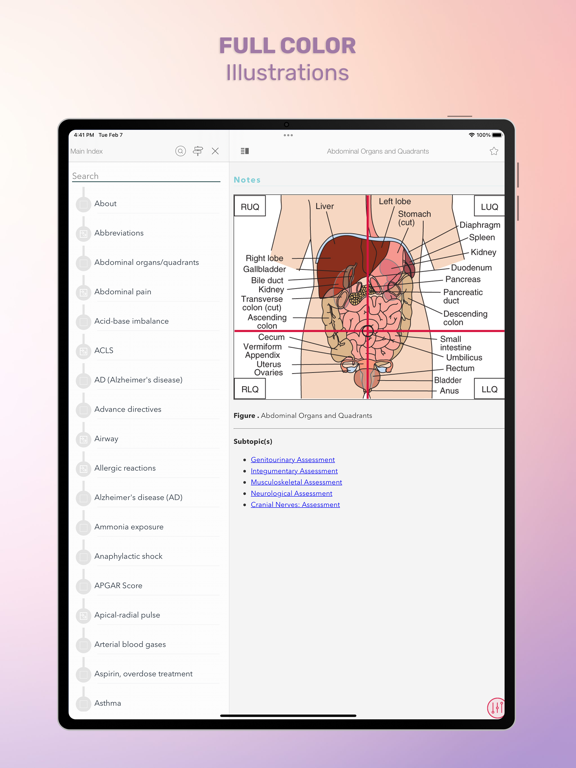Toggle the sidebar layout icon
The width and height of the screenshot is (576, 768).
click(x=245, y=151)
